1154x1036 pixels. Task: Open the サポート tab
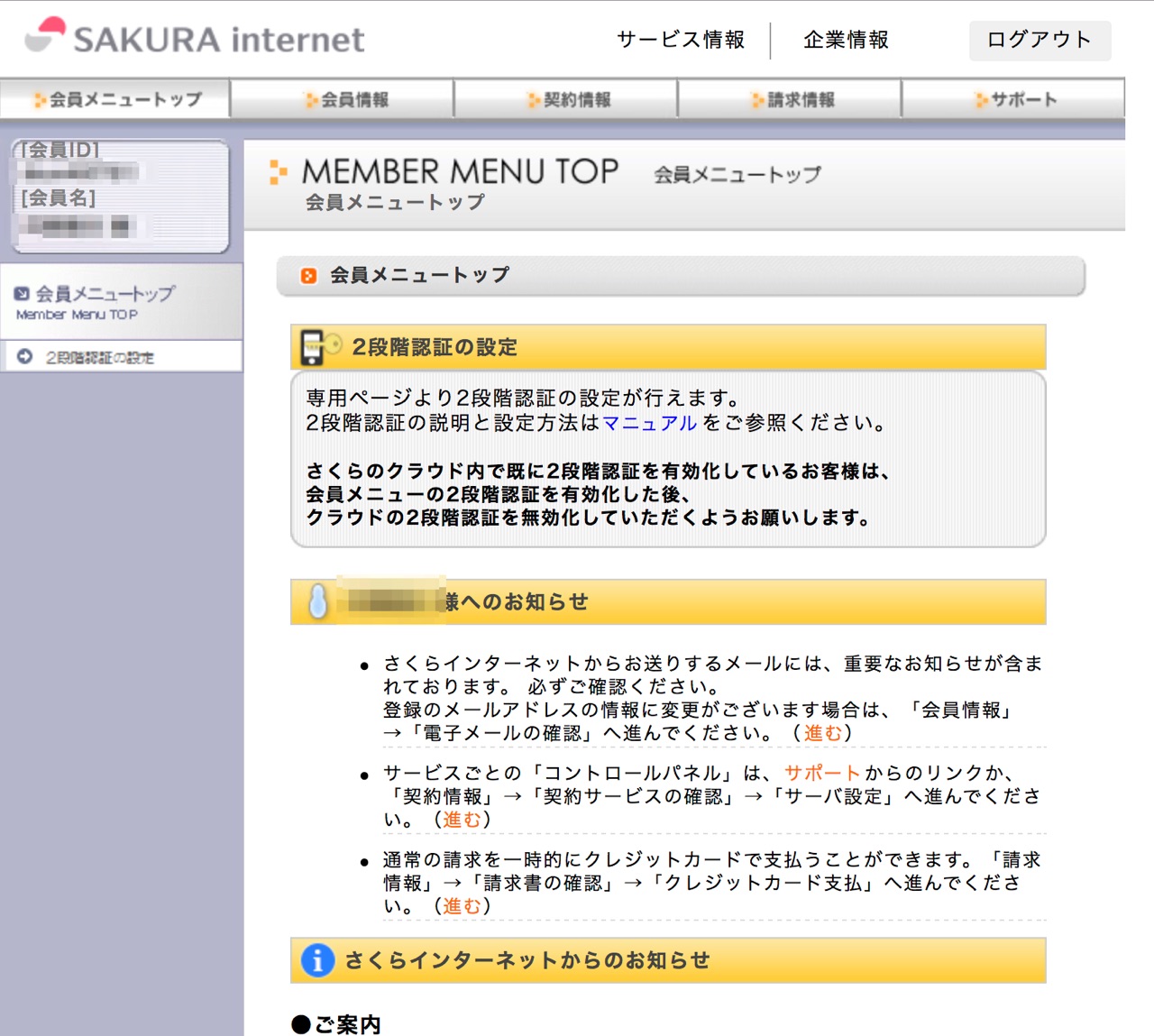tap(1012, 99)
